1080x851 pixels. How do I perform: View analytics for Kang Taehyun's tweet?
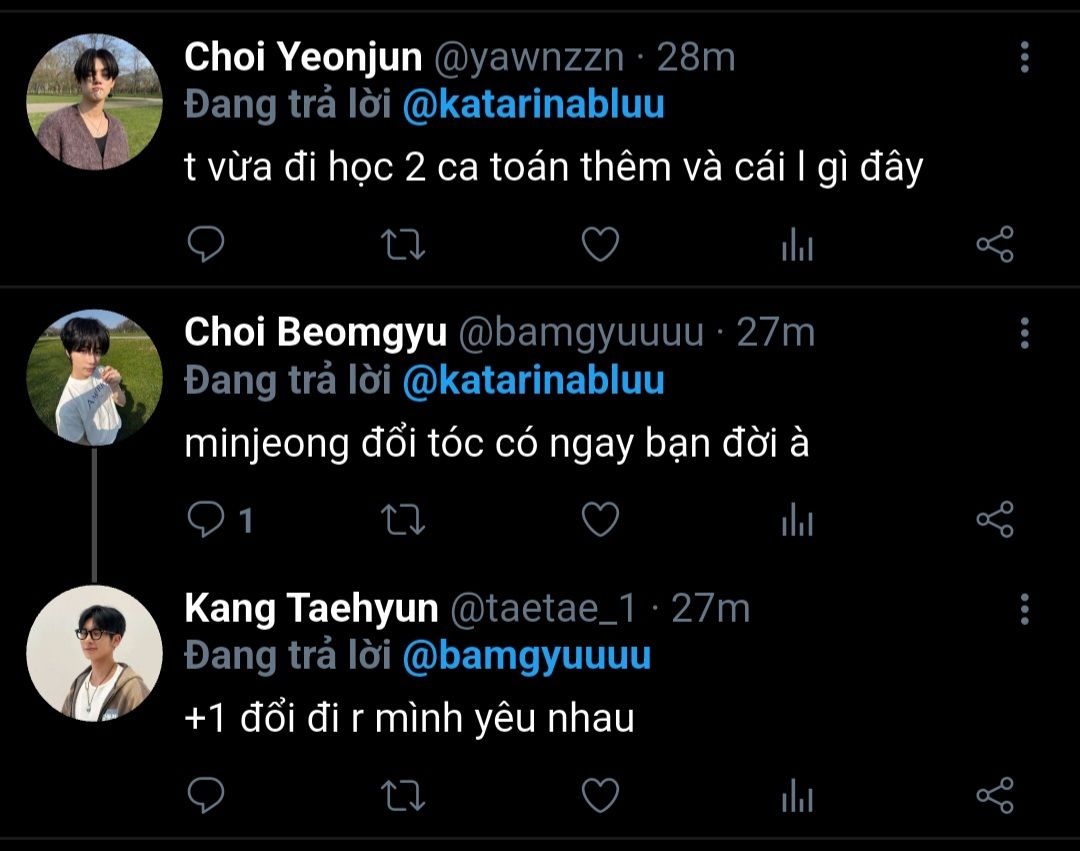(x=797, y=796)
